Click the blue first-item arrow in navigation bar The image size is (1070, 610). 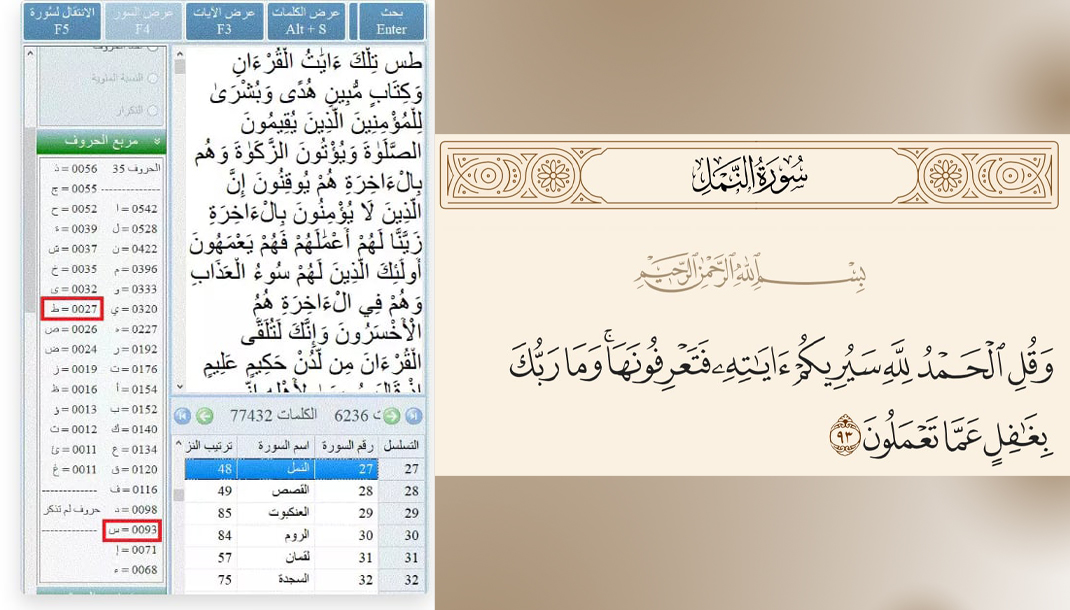pos(182,416)
